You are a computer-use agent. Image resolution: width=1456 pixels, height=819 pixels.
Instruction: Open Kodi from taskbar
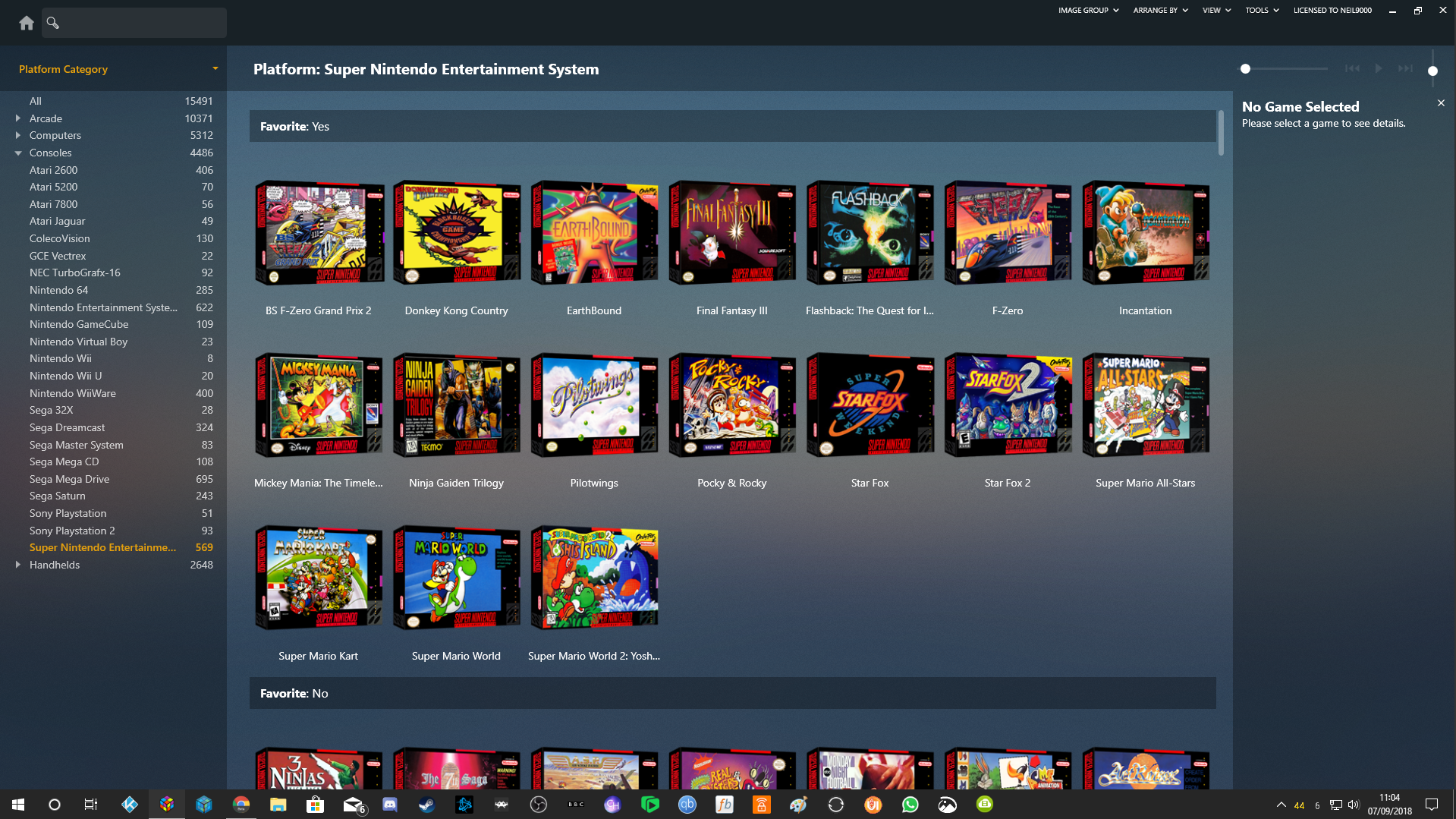(130, 805)
